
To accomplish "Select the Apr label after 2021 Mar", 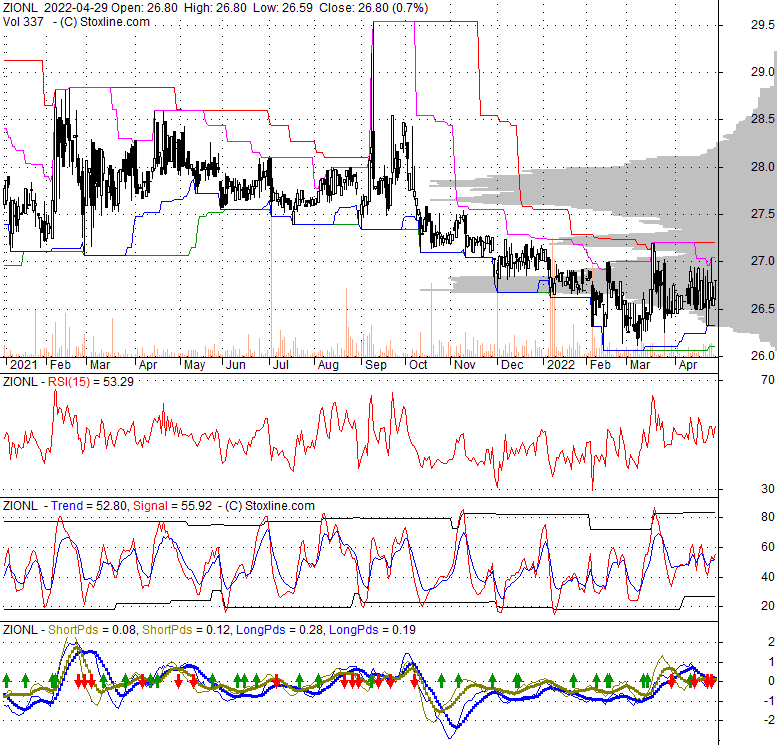I will coord(148,365).
